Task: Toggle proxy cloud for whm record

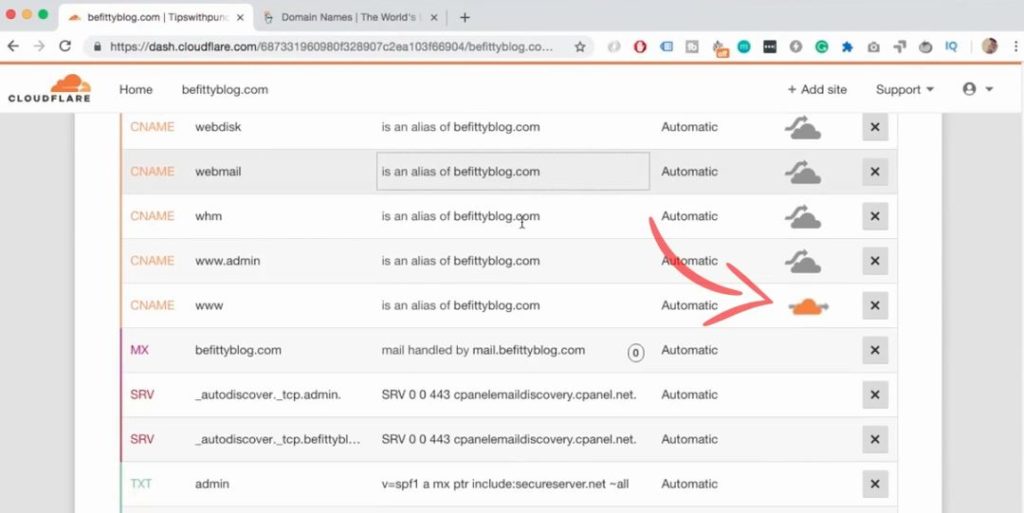Action: point(803,216)
